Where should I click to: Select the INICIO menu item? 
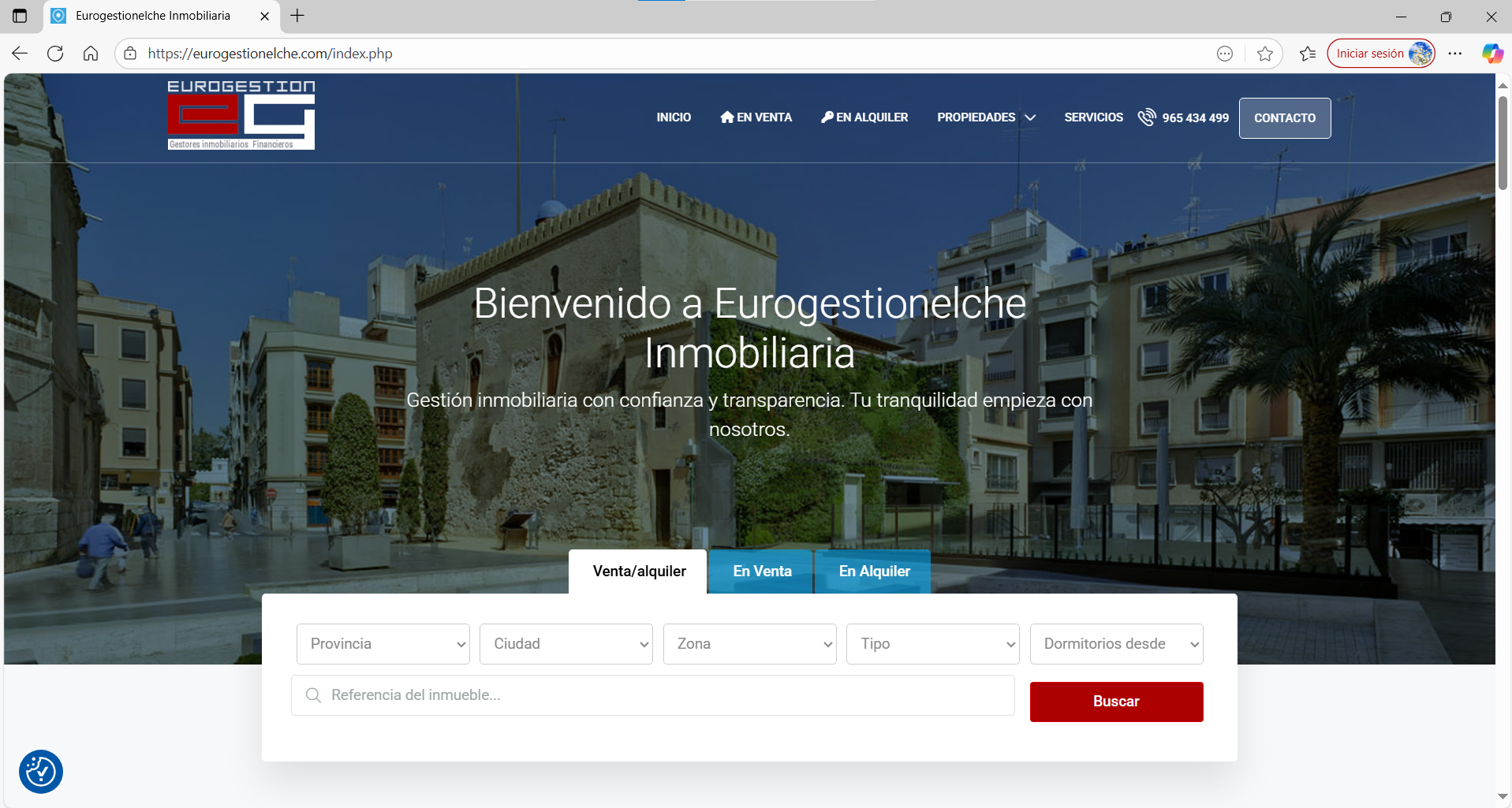(673, 117)
